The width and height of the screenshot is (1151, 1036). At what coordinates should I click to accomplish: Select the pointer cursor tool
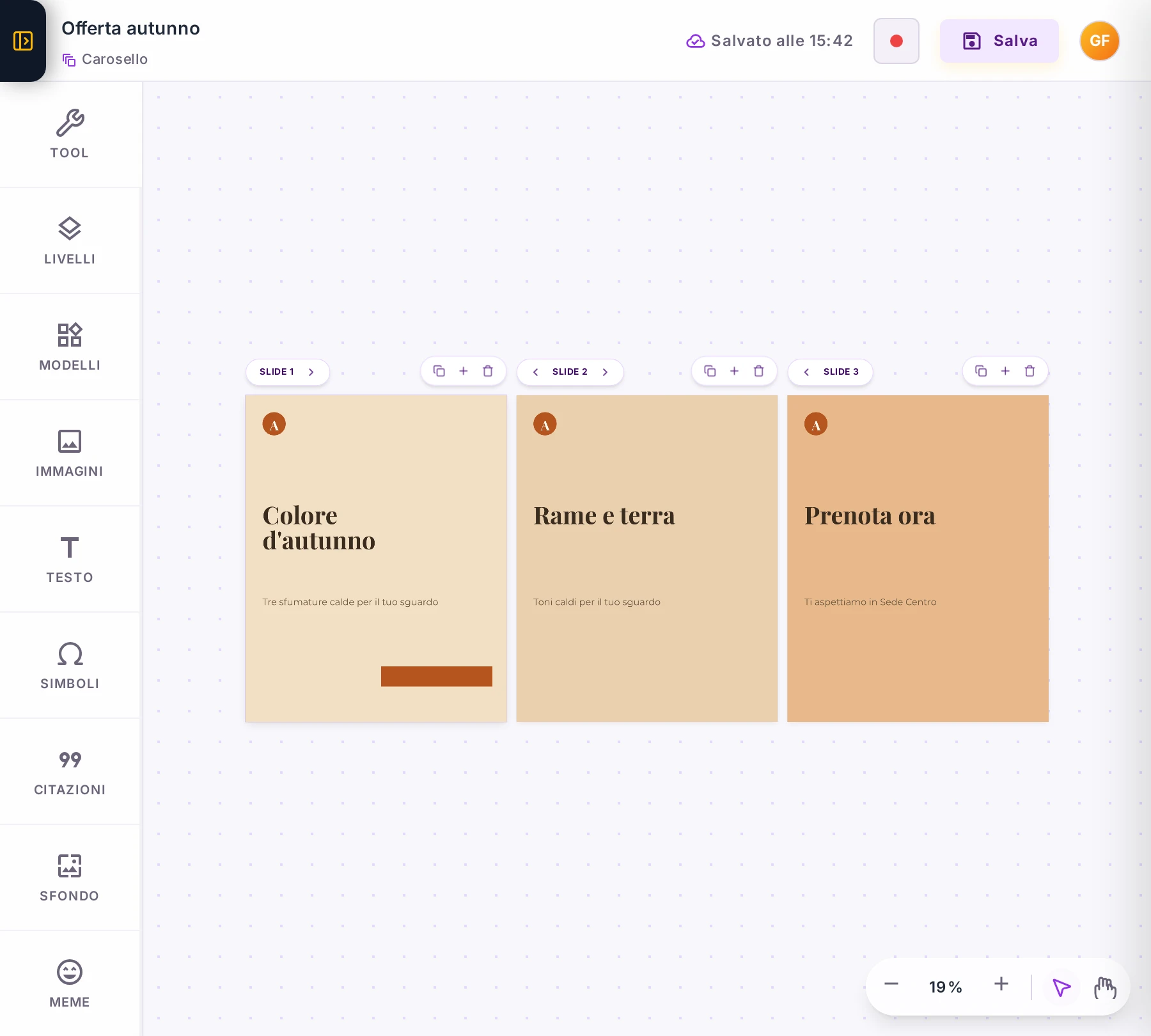tap(1061, 987)
